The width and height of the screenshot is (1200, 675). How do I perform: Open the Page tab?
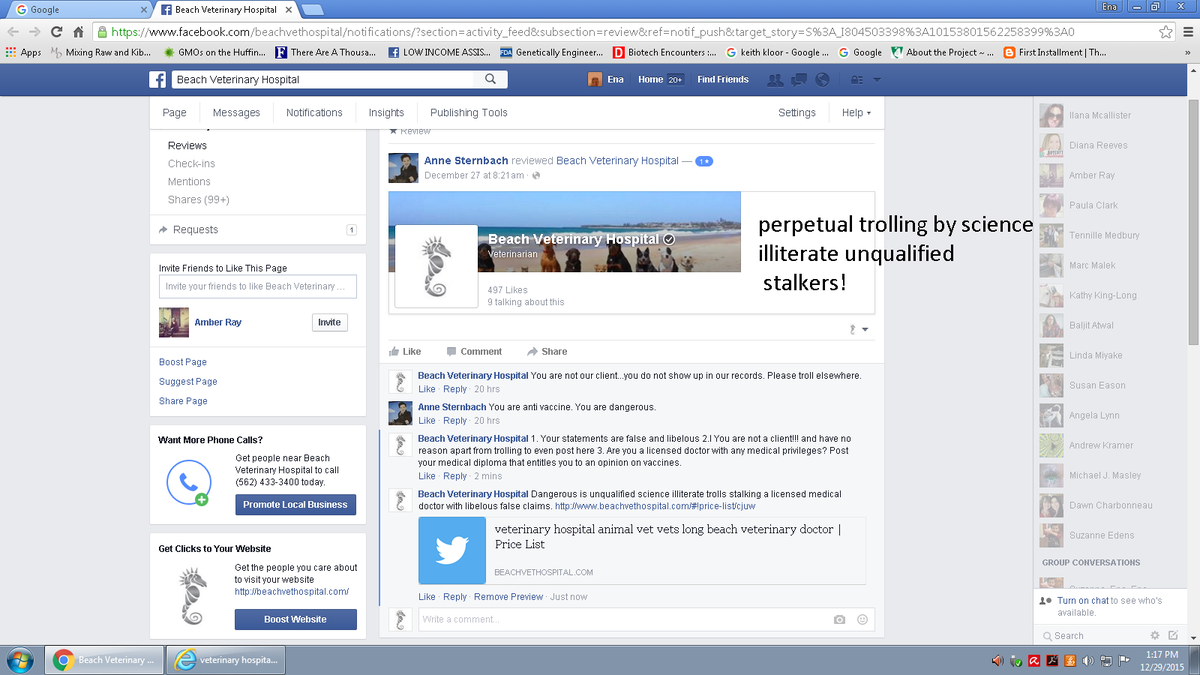(174, 113)
